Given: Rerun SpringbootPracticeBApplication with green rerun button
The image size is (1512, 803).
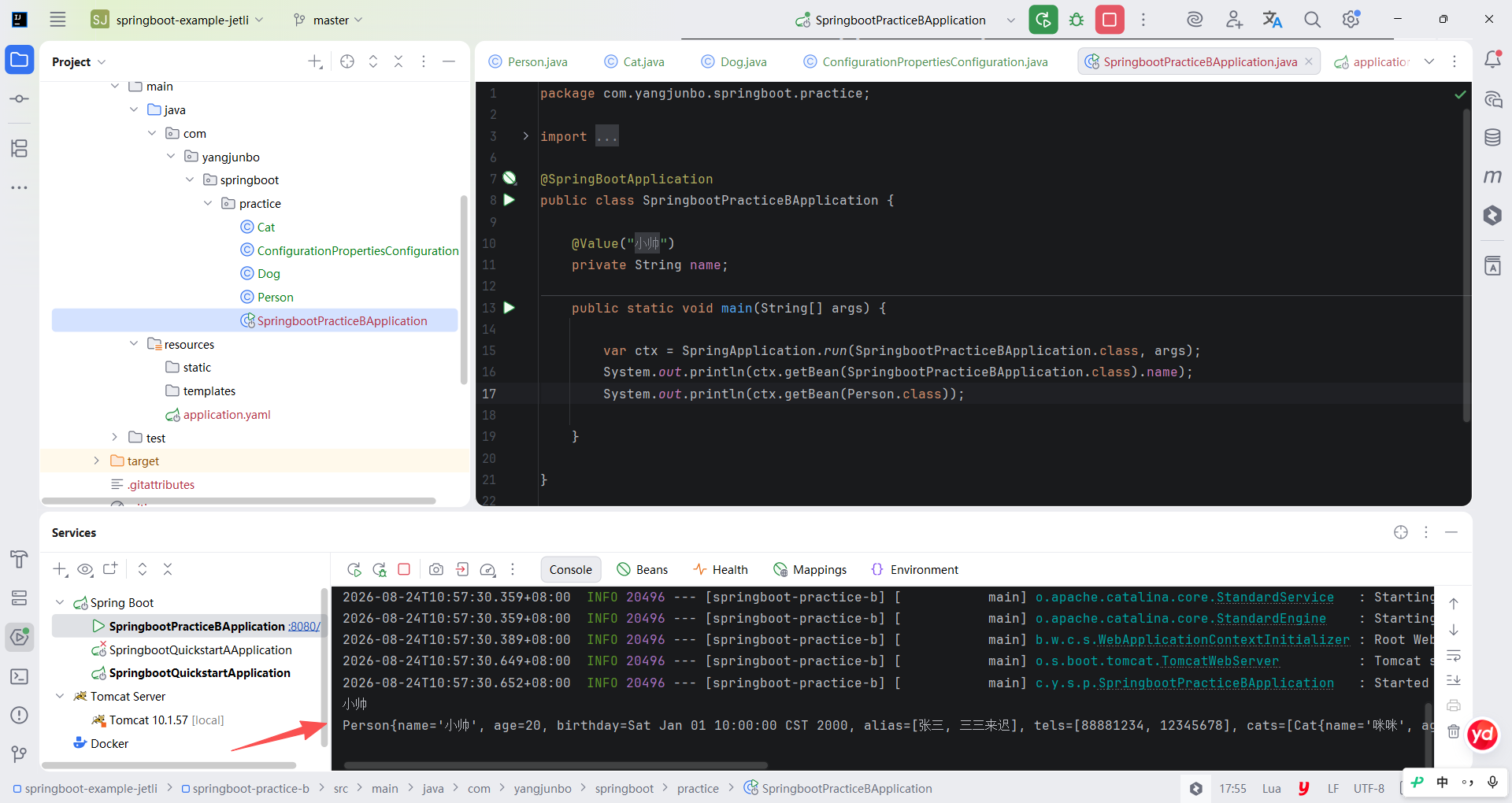Looking at the screenshot, I should [x=1043, y=20].
